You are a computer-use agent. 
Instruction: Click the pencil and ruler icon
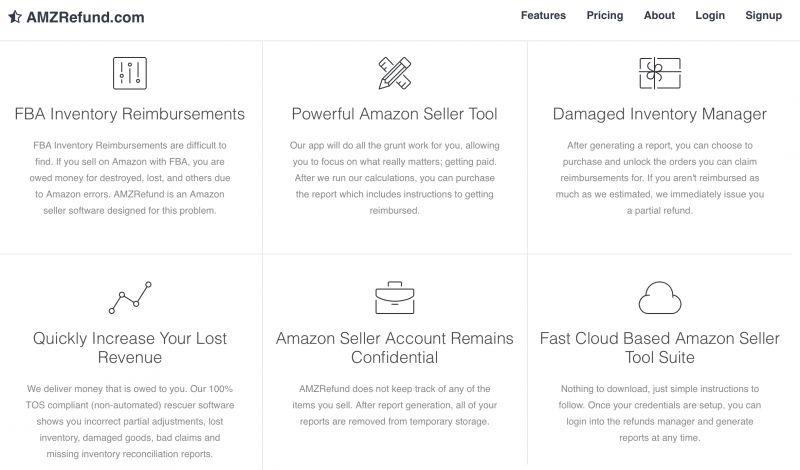pyautogui.click(x=394, y=73)
